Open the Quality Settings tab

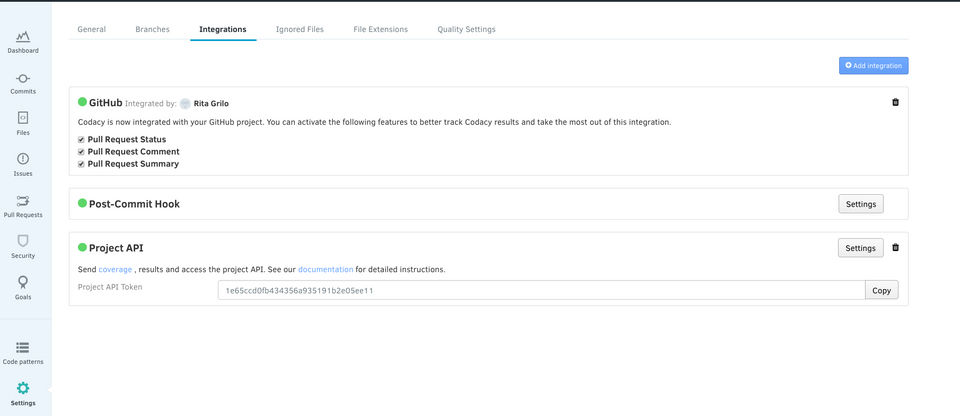(x=466, y=29)
